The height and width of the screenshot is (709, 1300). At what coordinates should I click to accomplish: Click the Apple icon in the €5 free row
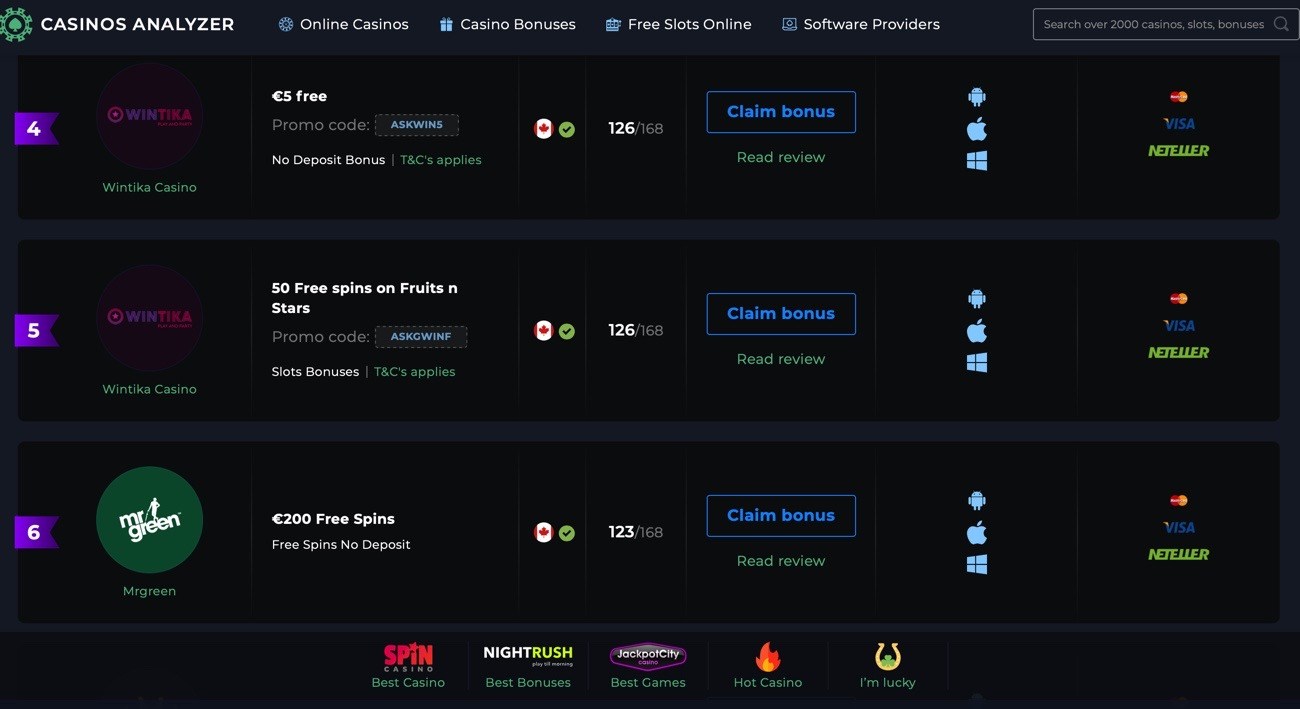click(977, 128)
